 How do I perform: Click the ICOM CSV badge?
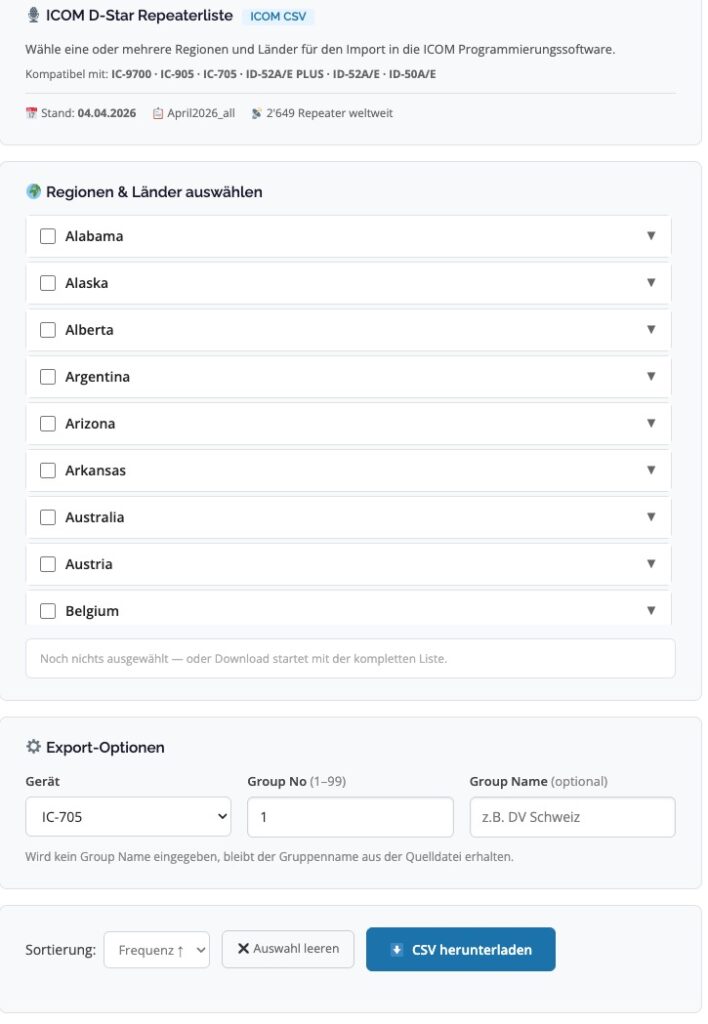(279, 17)
